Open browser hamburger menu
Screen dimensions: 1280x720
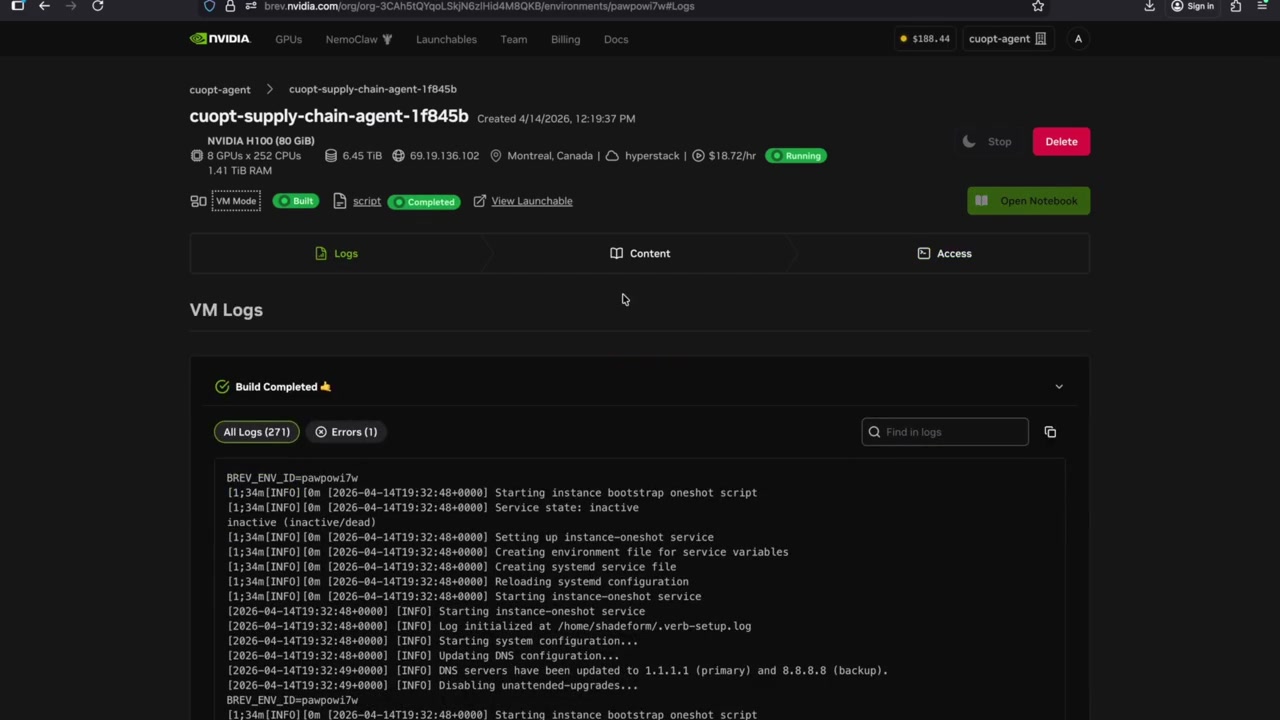point(1262,6)
